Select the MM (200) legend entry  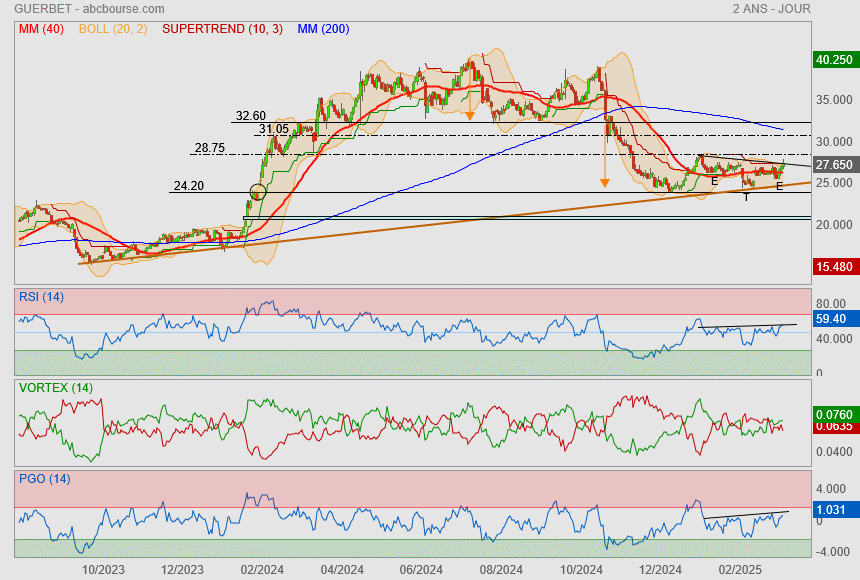[323, 29]
